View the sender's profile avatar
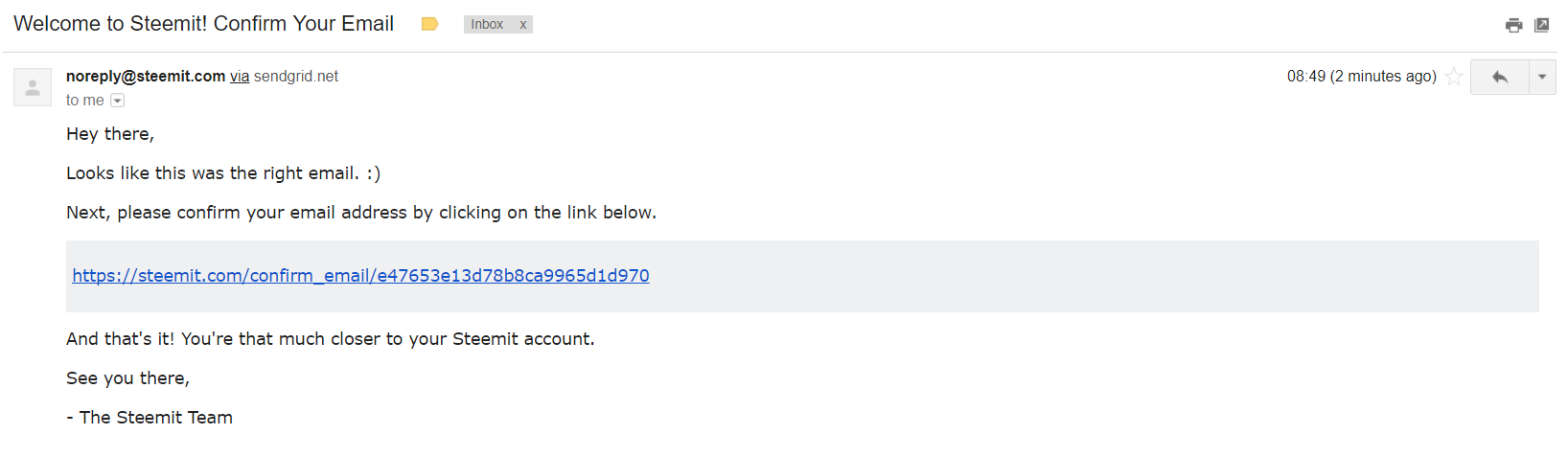 (33, 87)
